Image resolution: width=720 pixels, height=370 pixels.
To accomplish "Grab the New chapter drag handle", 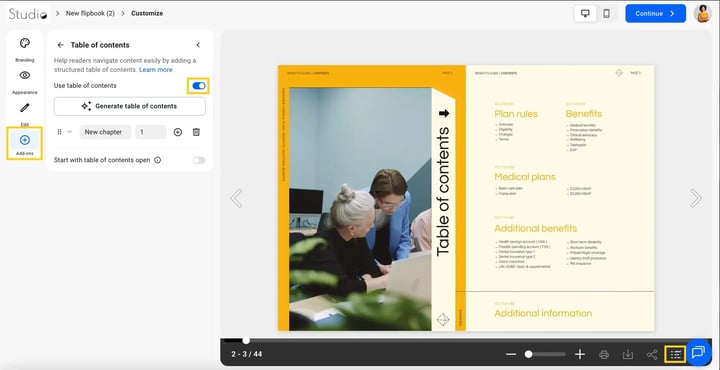I will pos(59,132).
